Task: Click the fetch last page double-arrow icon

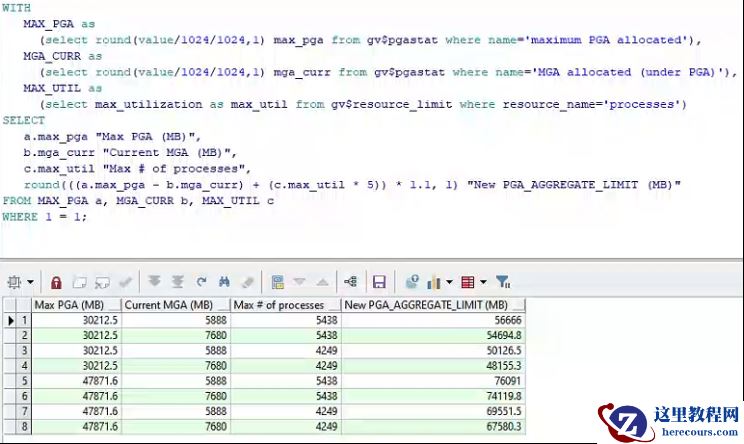Action: [177, 282]
